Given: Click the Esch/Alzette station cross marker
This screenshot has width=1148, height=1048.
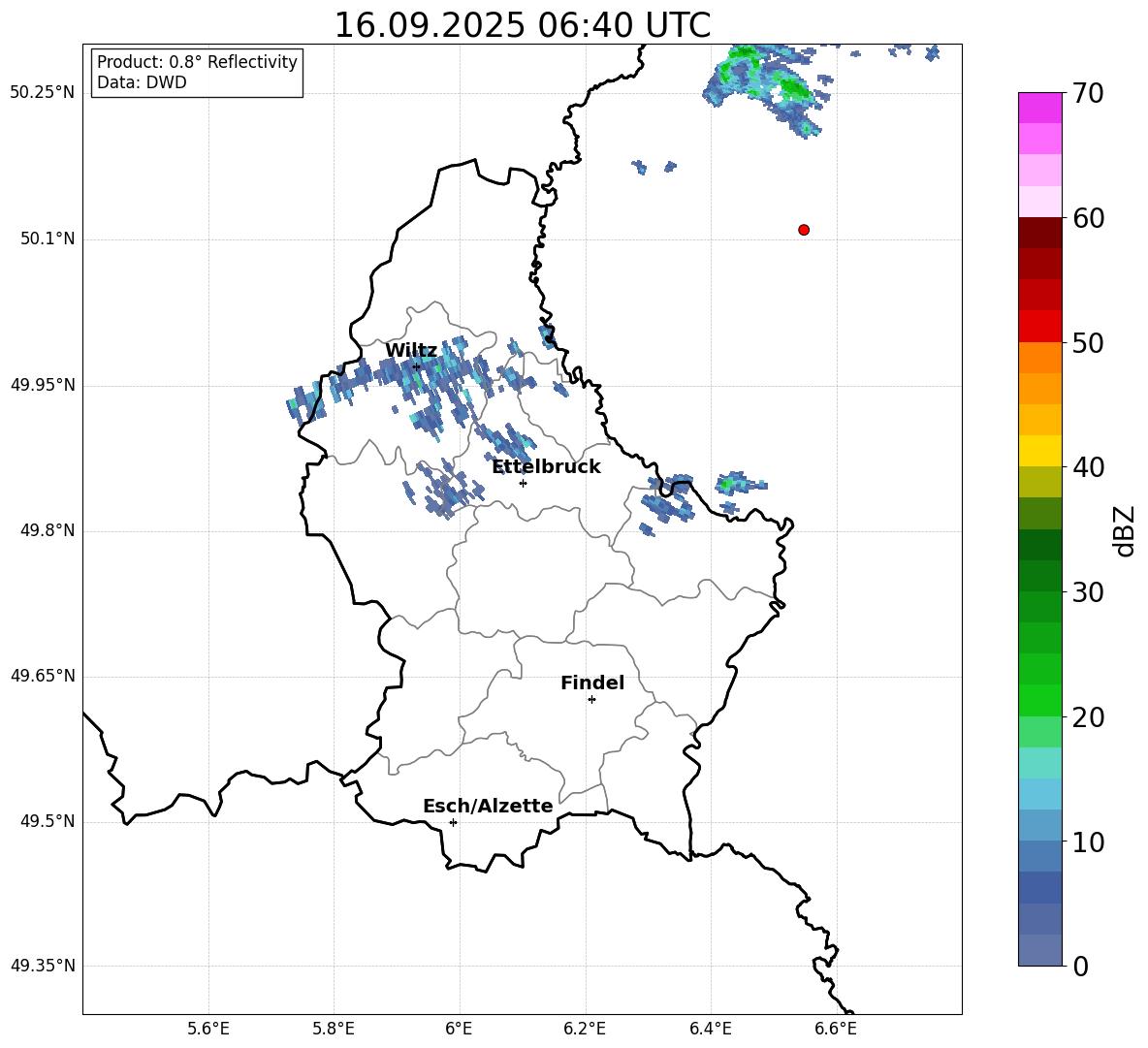Looking at the screenshot, I should [453, 822].
